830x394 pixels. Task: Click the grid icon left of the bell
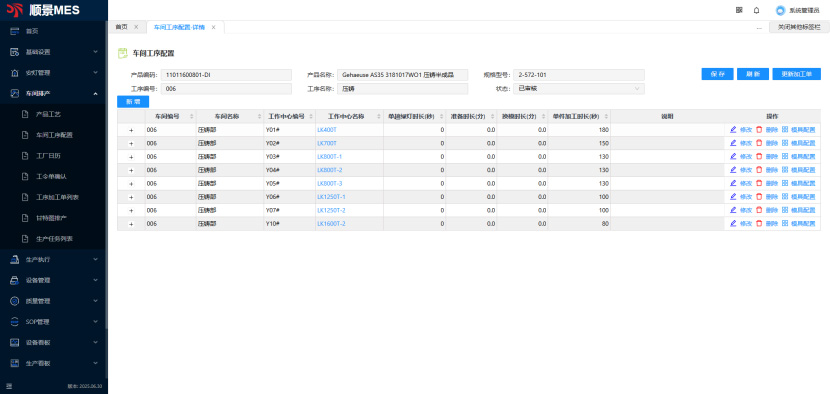click(739, 10)
